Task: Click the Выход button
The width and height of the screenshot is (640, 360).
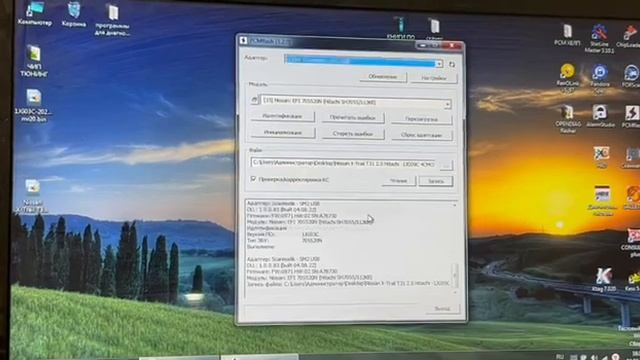Action: pyautogui.click(x=442, y=309)
